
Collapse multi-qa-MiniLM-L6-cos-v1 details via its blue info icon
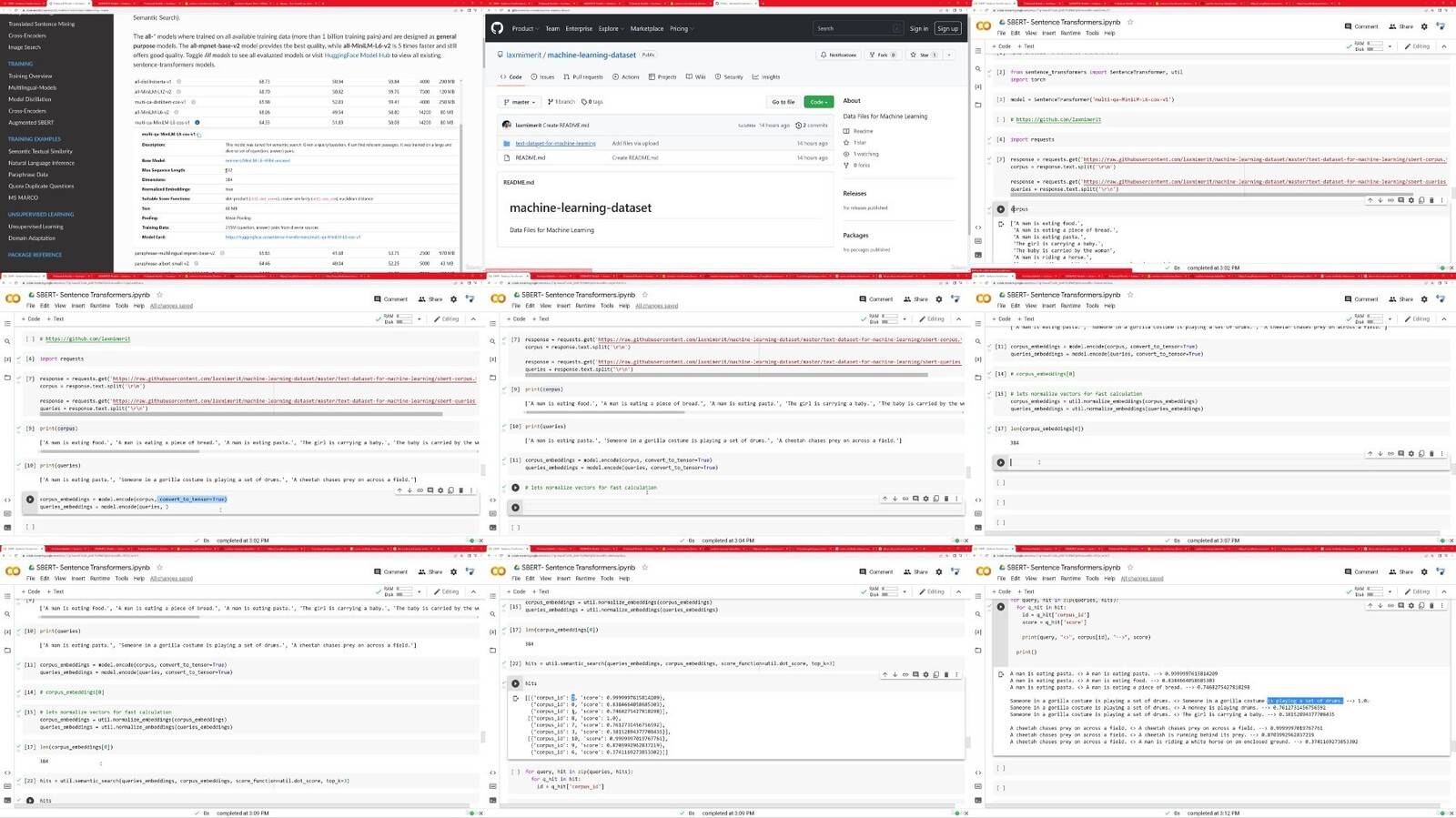(197, 122)
